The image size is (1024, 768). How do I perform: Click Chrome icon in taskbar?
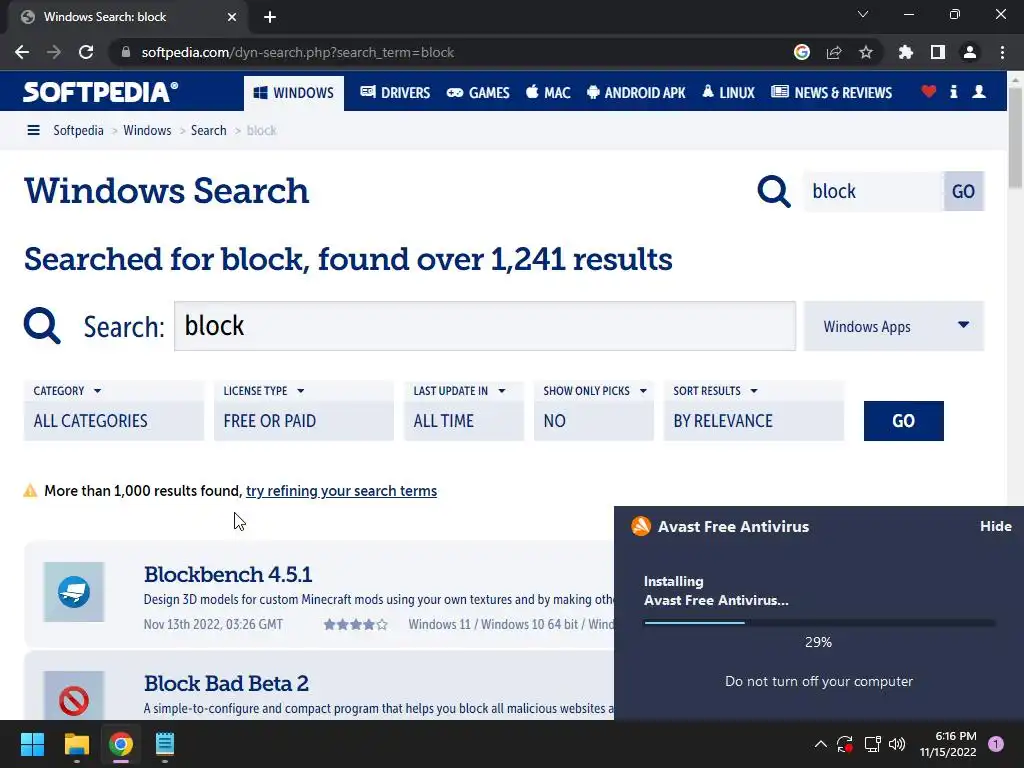coord(121,744)
